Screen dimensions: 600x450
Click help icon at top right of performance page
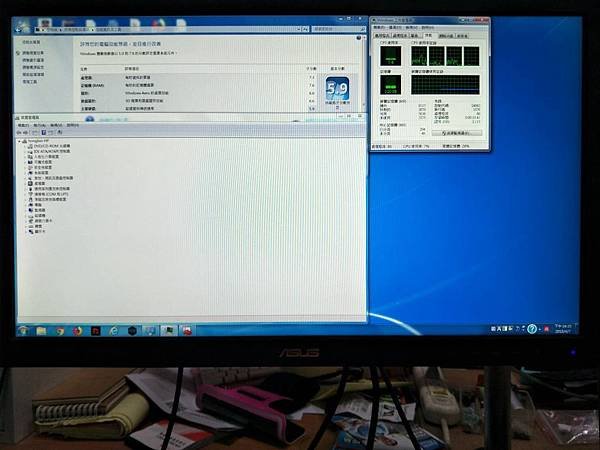(x=359, y=38)
